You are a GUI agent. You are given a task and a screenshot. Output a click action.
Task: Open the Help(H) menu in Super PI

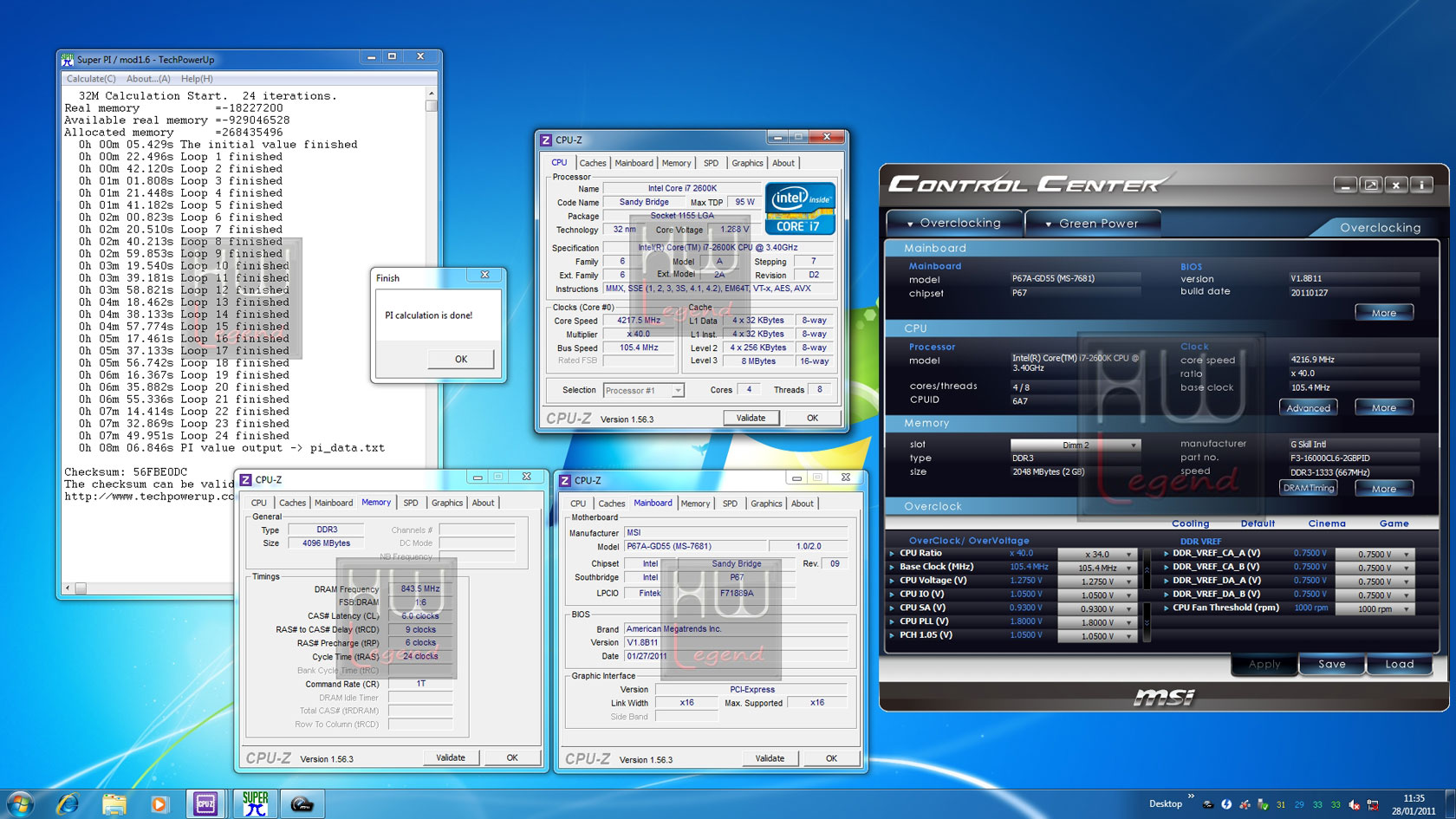tap(197, 79)
